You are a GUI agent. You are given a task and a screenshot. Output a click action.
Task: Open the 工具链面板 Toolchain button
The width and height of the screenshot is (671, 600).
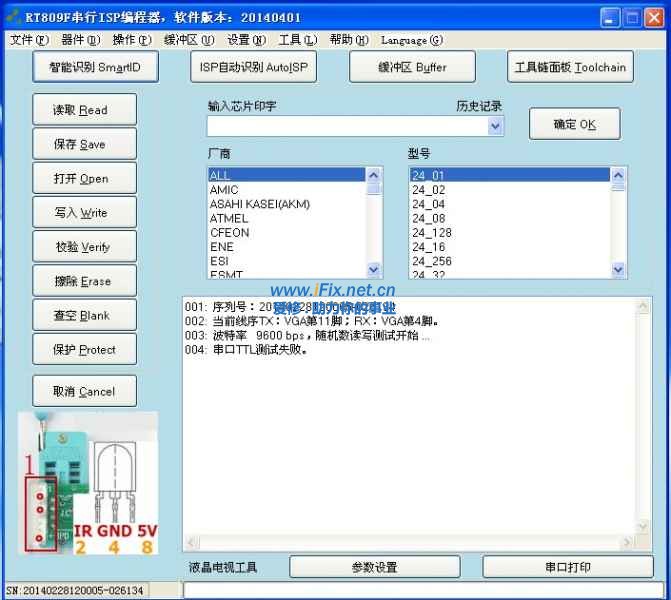pos(570,67)
